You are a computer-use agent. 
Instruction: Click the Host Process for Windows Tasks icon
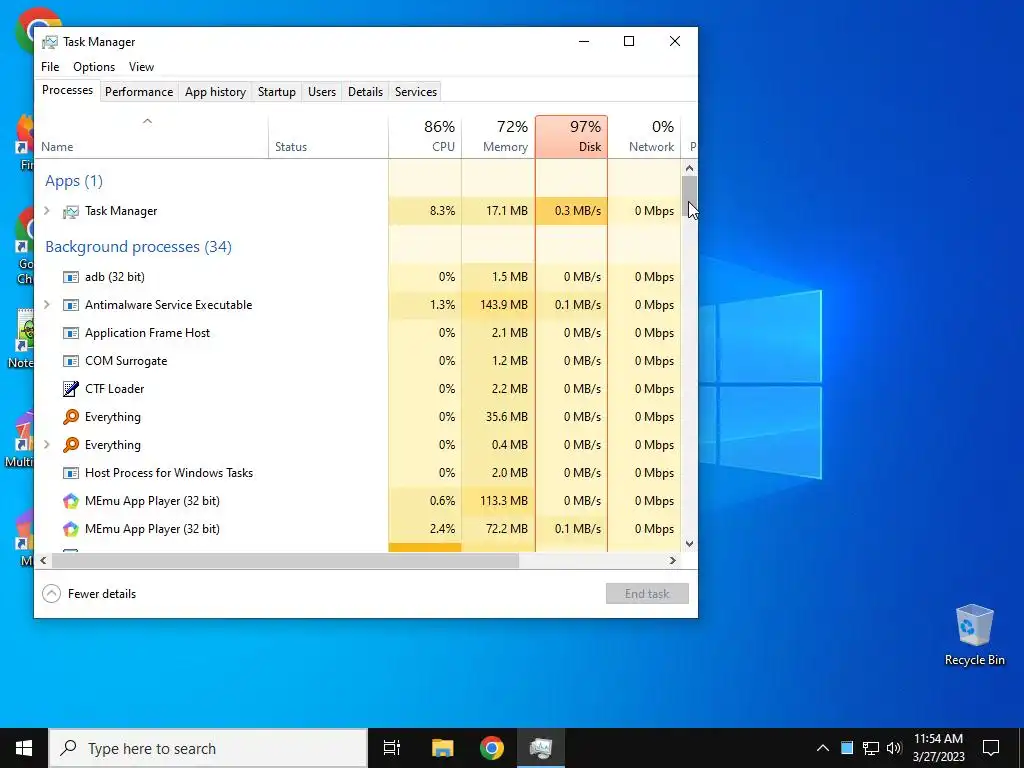tap(71, 473)
